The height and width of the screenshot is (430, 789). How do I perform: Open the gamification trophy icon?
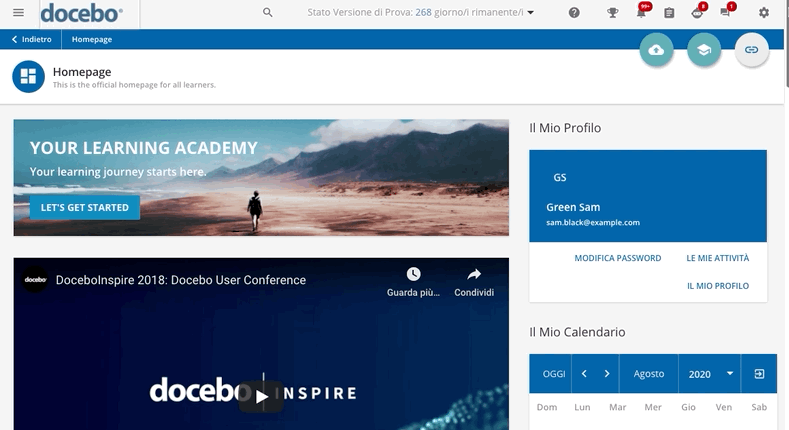tap(613, 13)
